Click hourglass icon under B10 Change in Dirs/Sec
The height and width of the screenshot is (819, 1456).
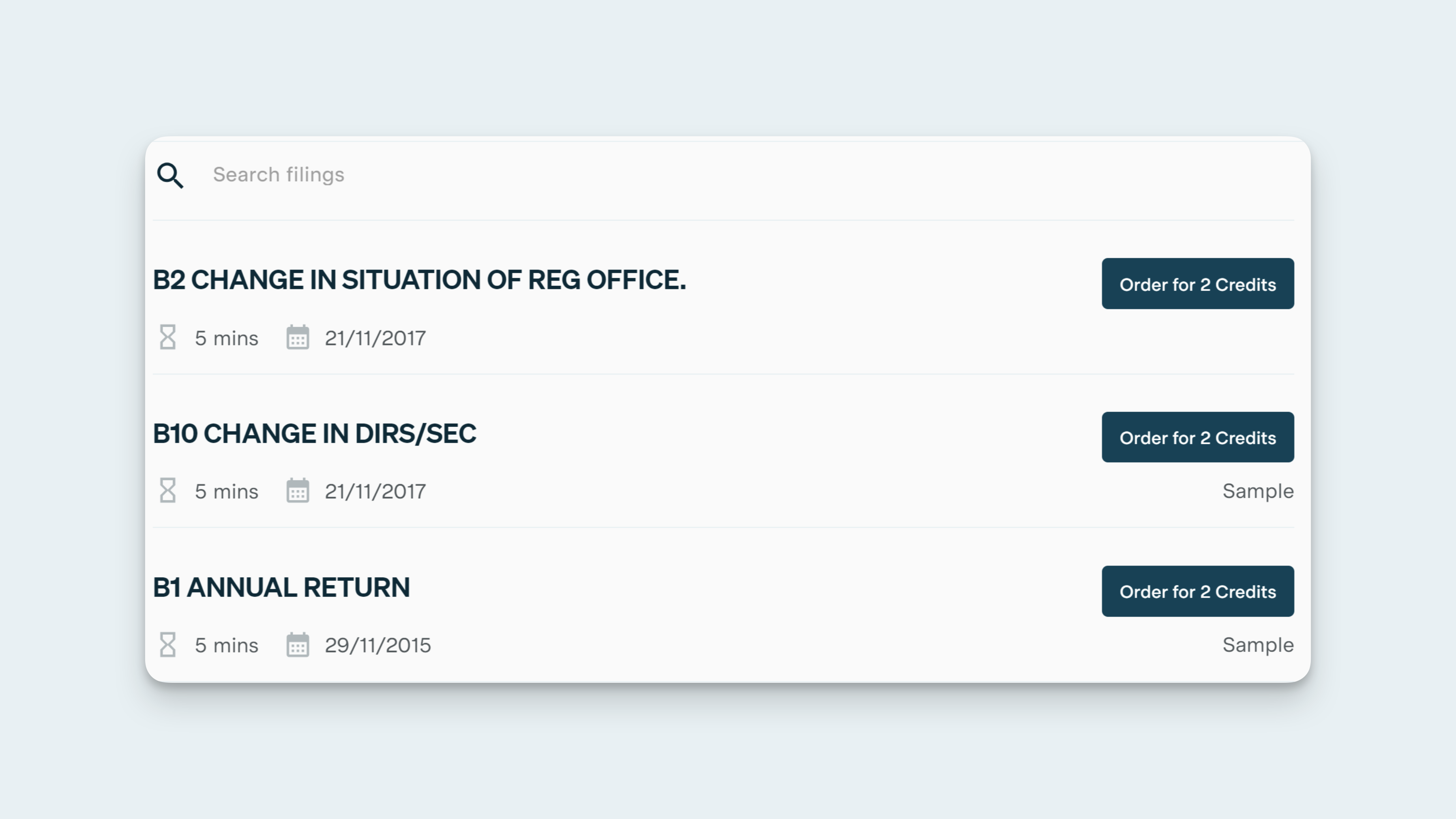pos(167,491)
